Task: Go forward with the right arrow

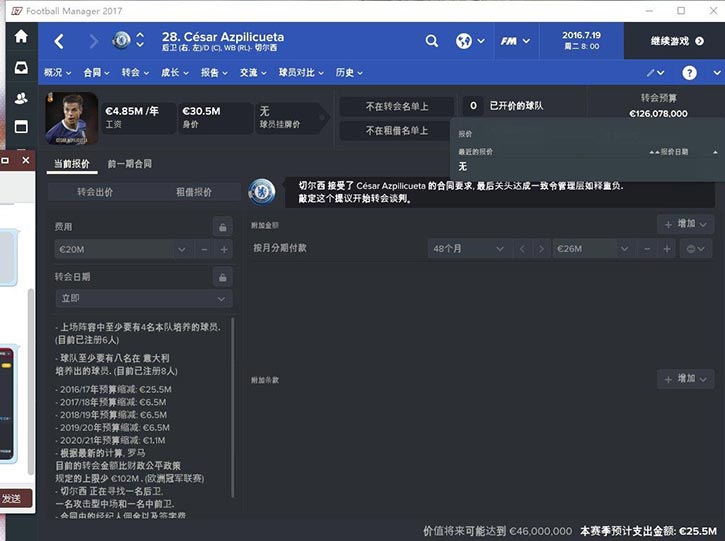Action: [93, 42]
